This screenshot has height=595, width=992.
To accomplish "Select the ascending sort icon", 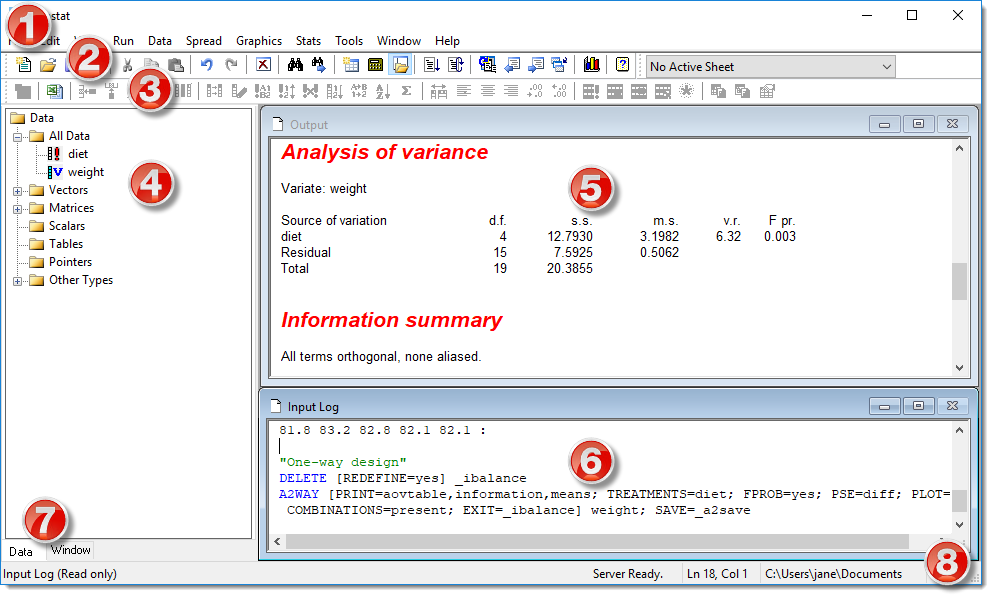I will coord(382,91).
